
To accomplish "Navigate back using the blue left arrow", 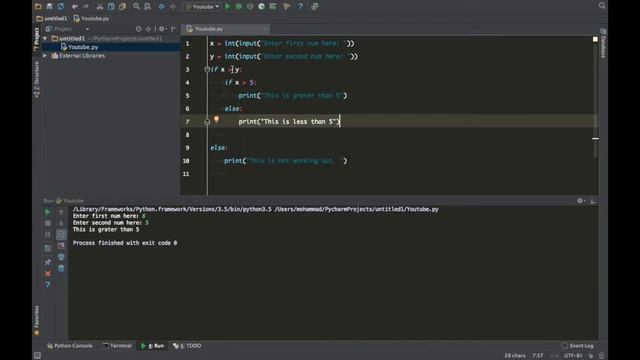I will (x=161, y=6).
